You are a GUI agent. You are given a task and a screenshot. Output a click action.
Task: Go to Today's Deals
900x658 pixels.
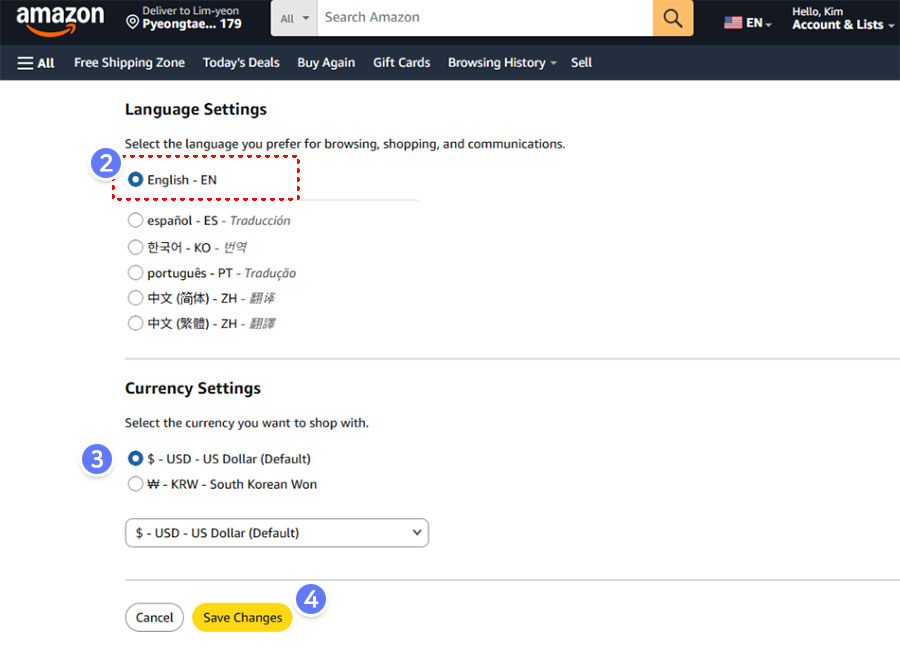coord(241,62)
